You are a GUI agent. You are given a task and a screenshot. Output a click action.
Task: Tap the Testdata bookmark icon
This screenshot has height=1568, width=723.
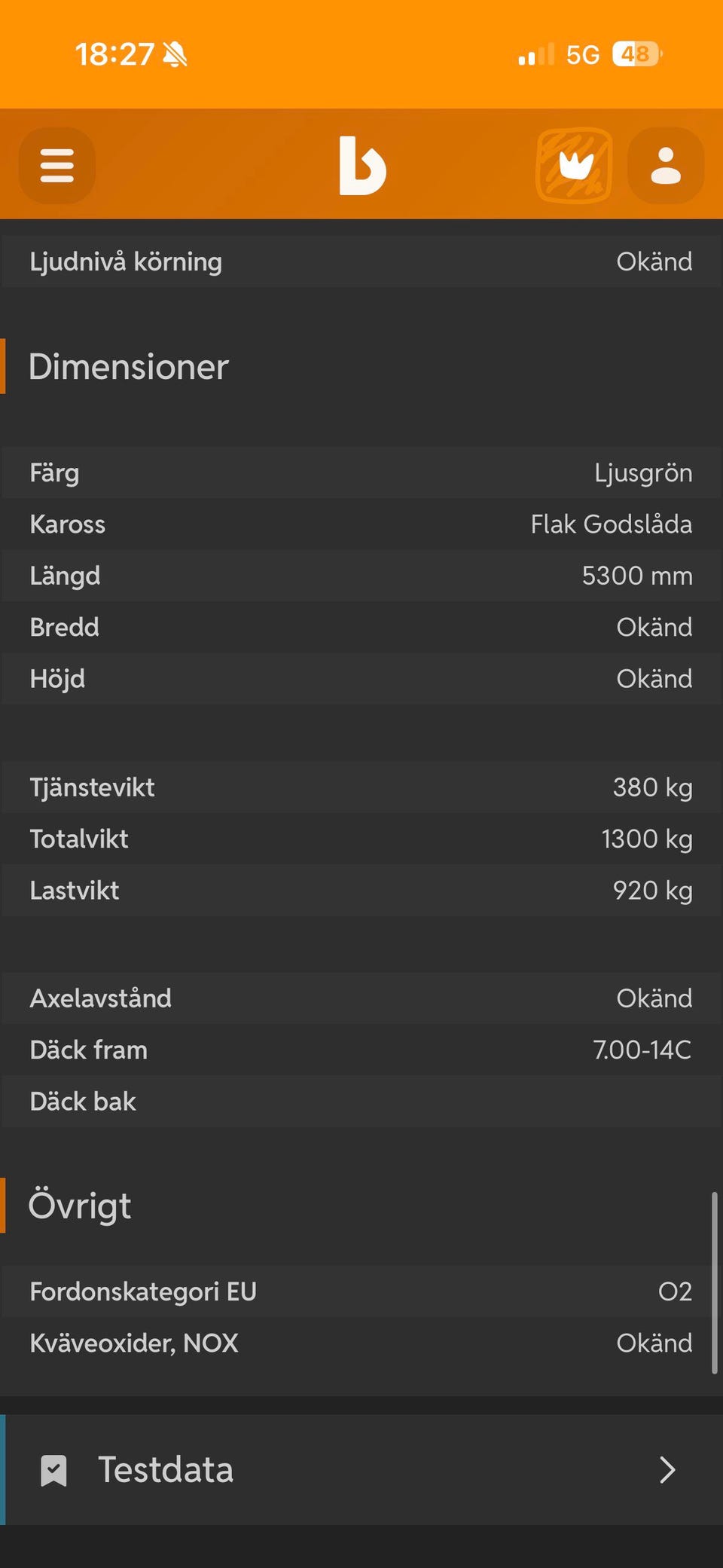pyautogui.click(x=53, y=1470)
